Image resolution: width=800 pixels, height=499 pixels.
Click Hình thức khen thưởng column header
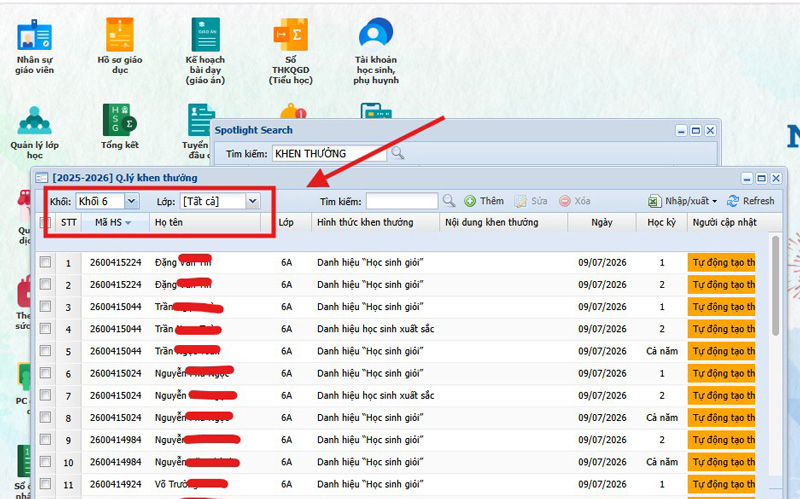pos(376,222)
